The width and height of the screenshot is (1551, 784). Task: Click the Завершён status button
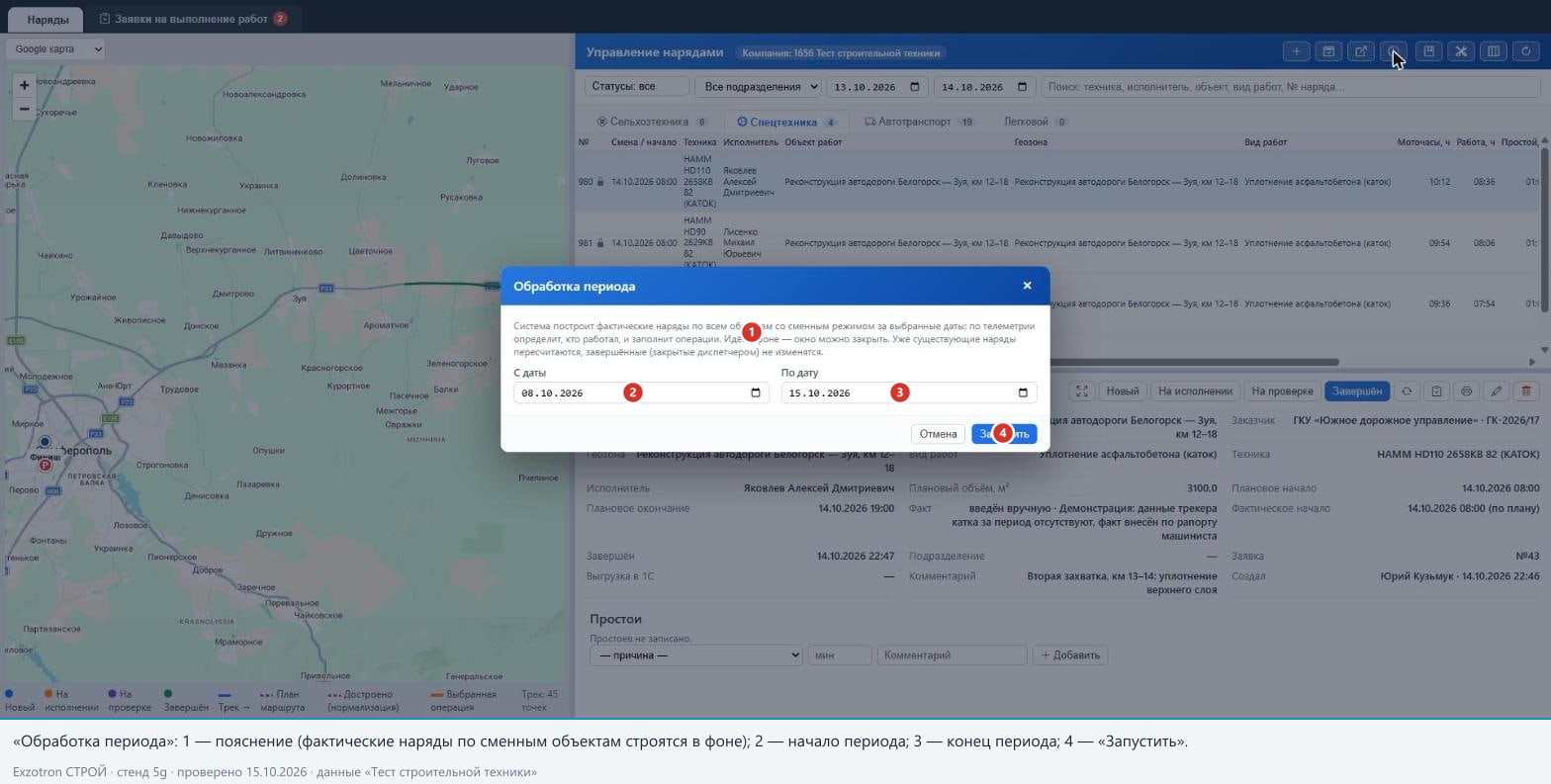(x=1357, y=392)
